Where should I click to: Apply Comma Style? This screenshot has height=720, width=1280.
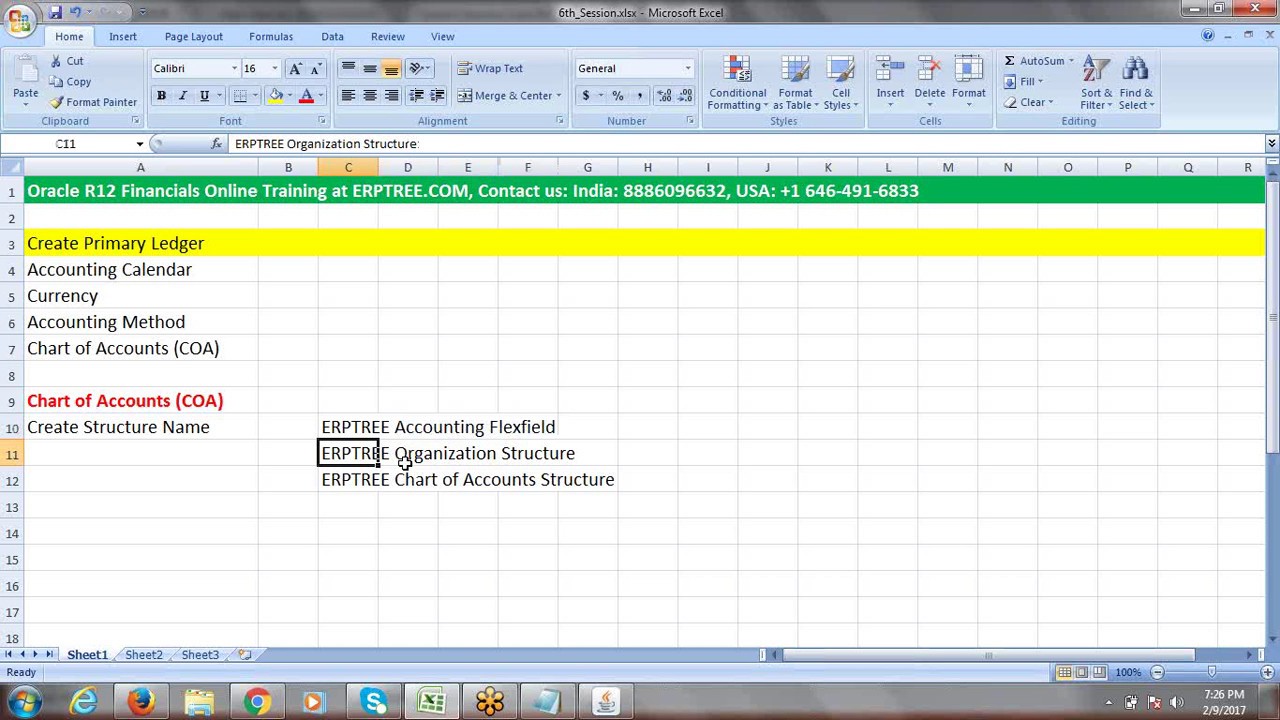(639, 96)
